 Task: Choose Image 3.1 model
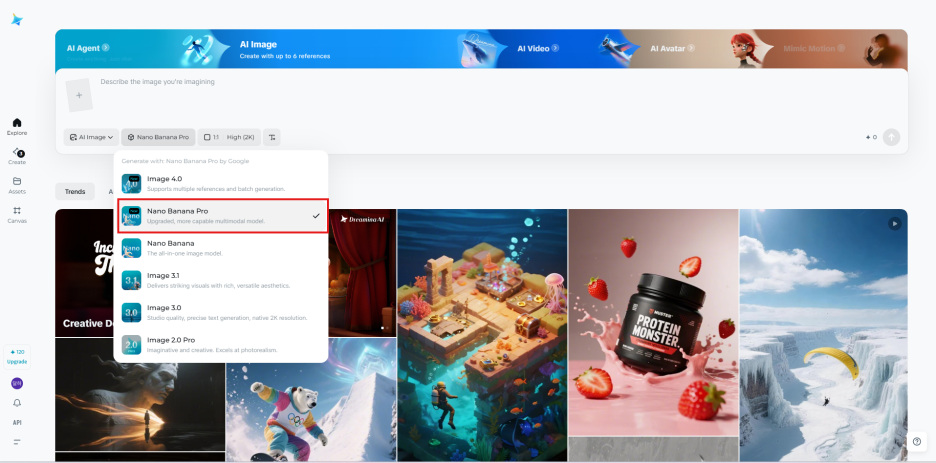221,280
